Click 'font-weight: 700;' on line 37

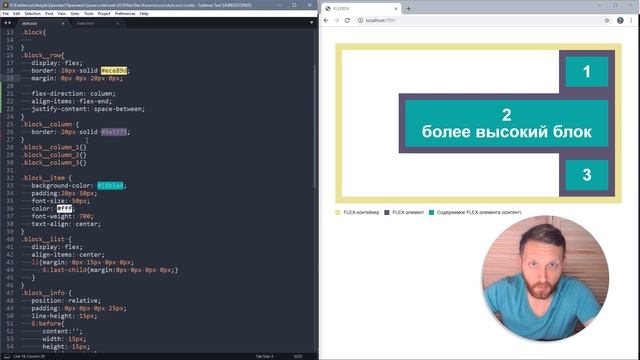(x=62, y=216)
